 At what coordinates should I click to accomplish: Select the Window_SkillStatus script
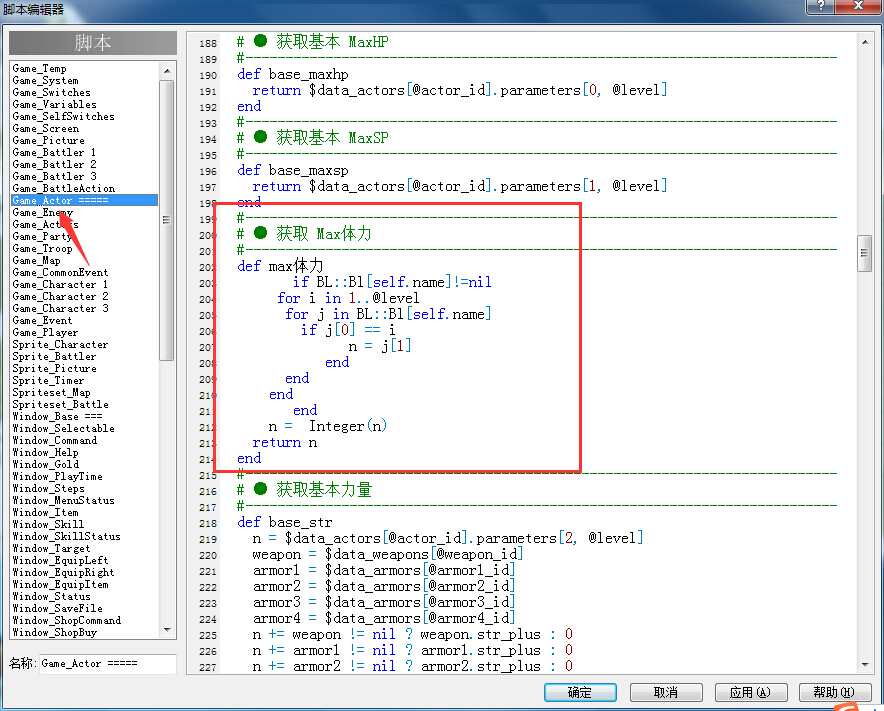(x=67, y=536)
